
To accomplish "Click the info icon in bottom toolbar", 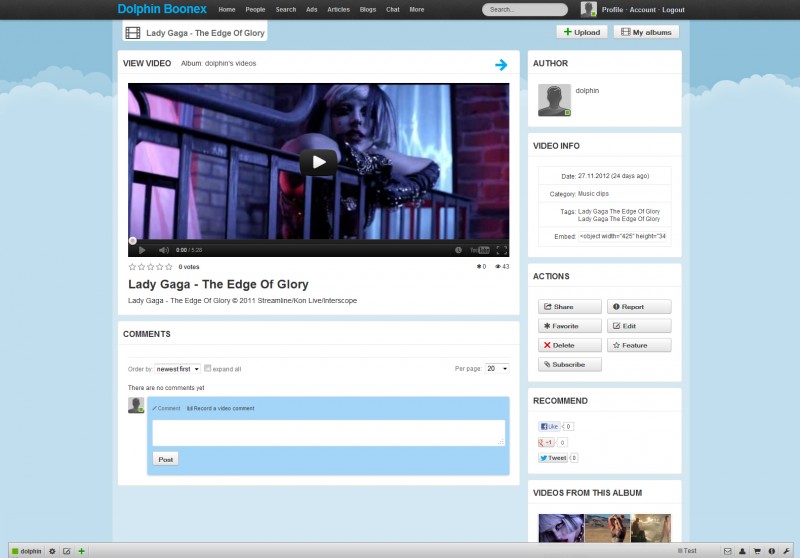I will pyautogui.click(x=772, y=551).
